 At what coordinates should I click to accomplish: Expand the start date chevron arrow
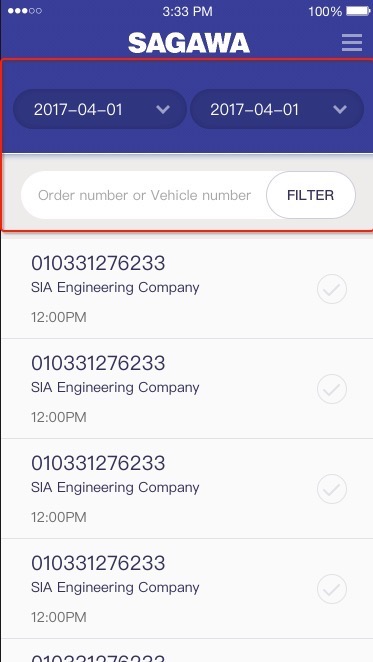click(x=163, y=110)
